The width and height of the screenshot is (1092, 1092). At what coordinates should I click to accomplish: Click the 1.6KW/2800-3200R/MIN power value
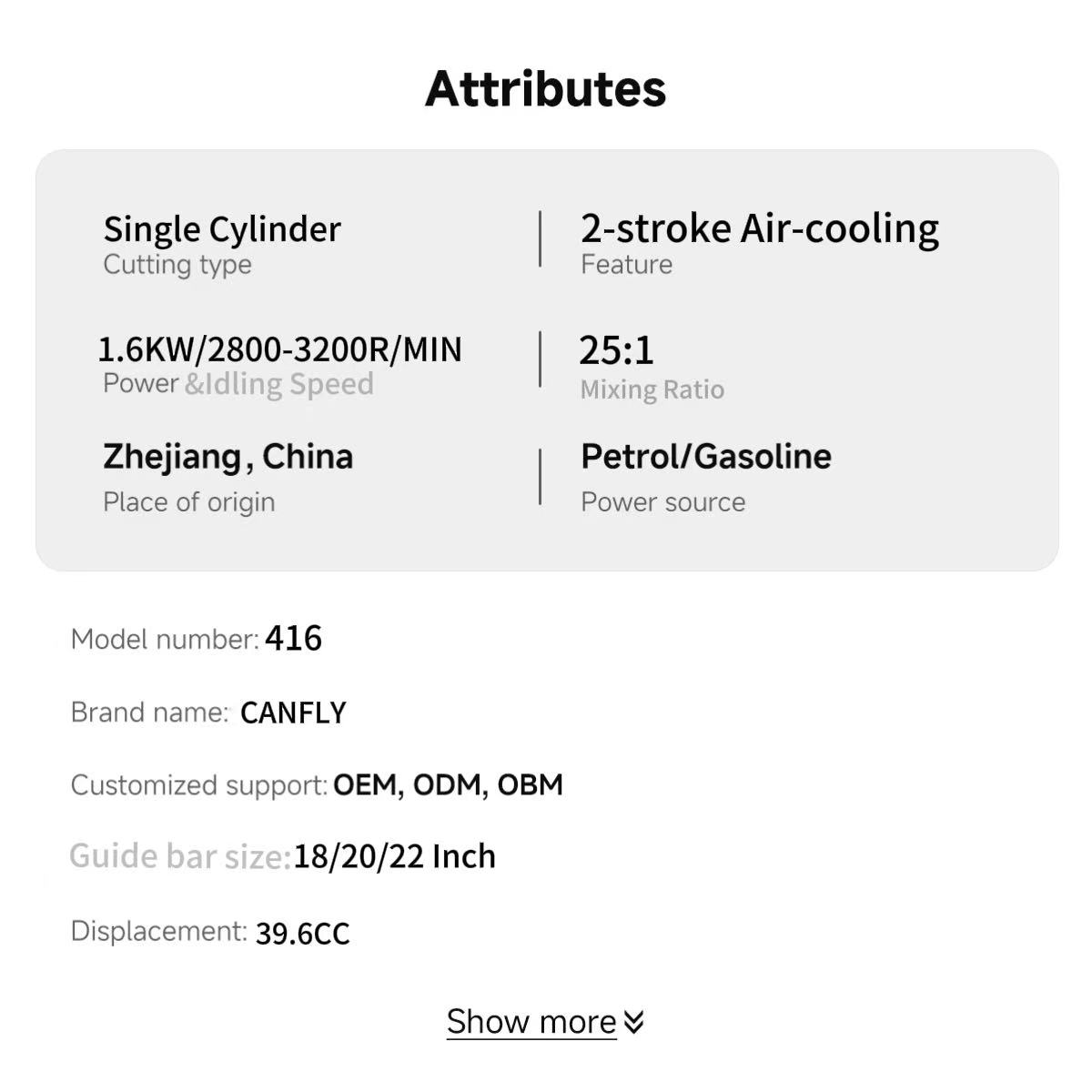click(x=280, y=349)
